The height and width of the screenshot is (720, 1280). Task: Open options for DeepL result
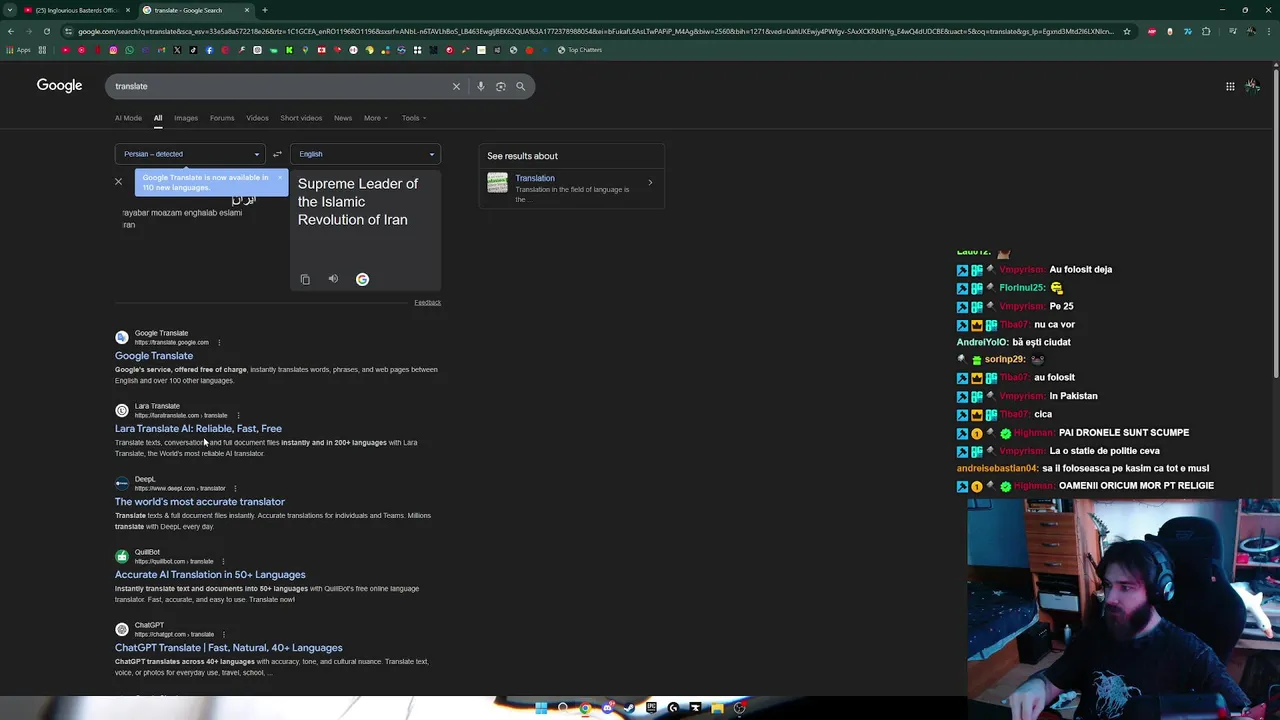235,488
